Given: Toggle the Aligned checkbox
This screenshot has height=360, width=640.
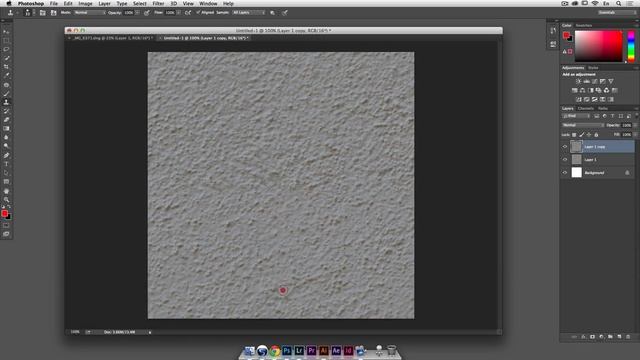Looking at the screenshot, I should pos(198,13).
